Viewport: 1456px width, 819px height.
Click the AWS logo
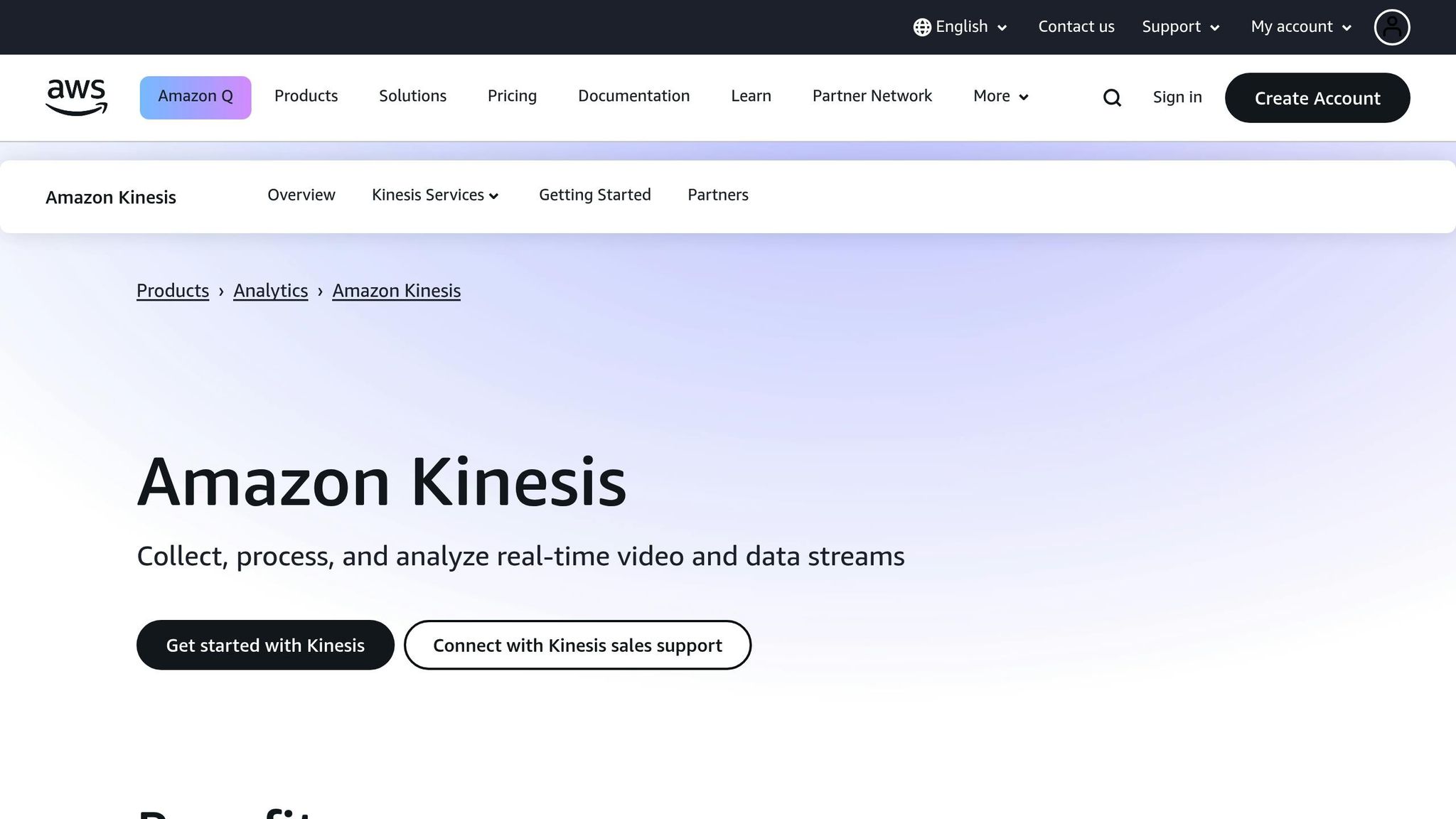[76, 97]
